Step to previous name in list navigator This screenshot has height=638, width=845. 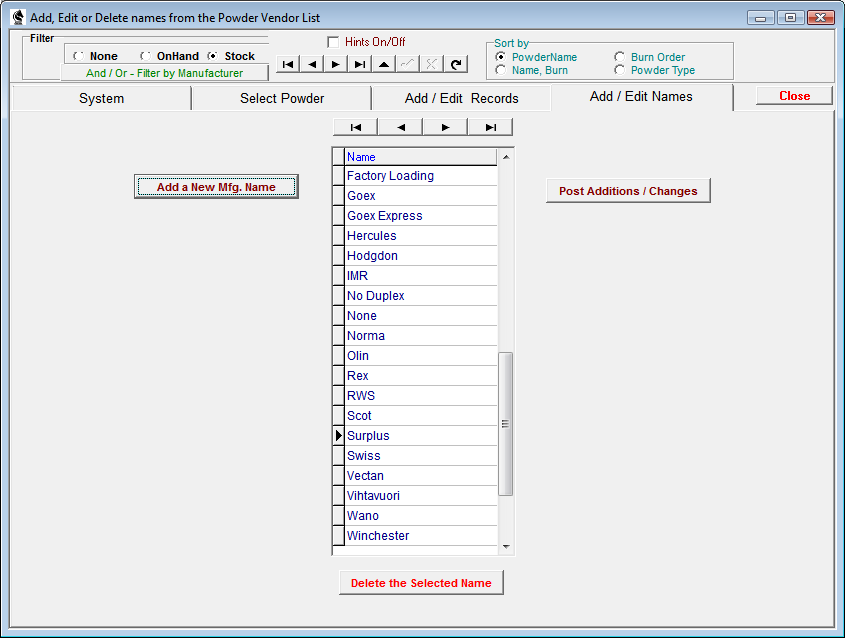[x=401, y=127]
